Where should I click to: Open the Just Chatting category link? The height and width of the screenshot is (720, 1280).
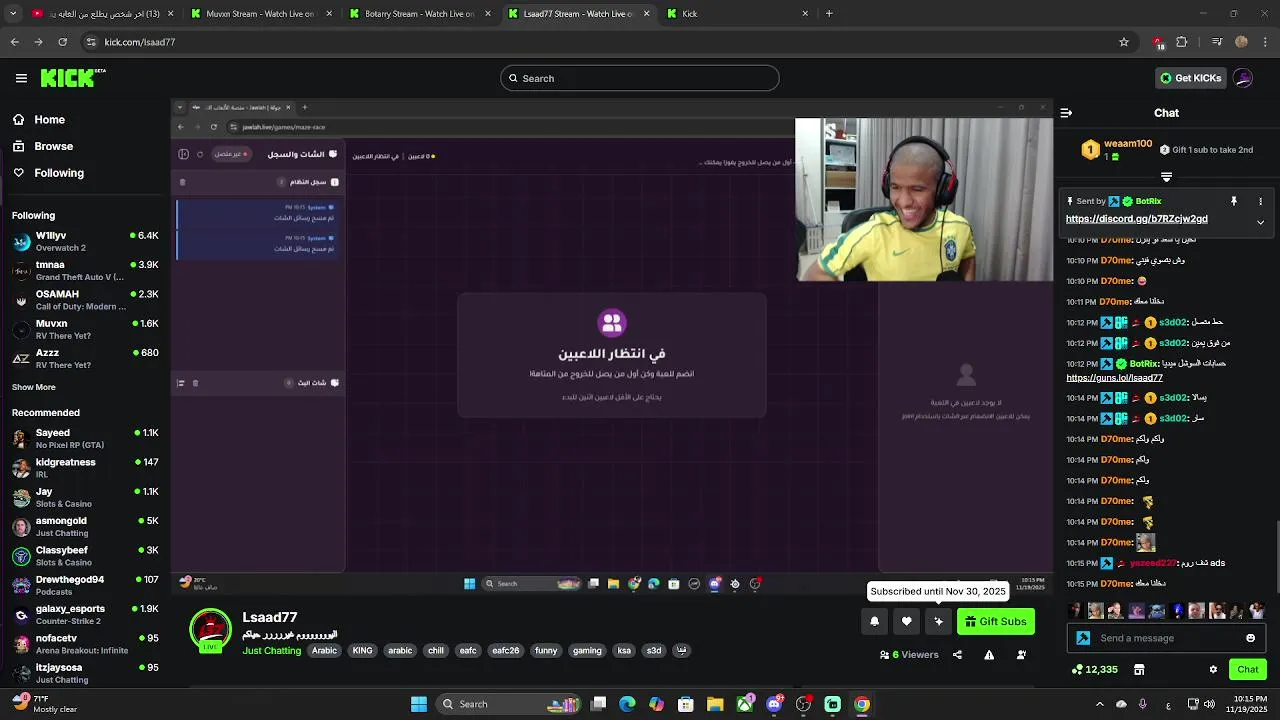coord(271,651)
